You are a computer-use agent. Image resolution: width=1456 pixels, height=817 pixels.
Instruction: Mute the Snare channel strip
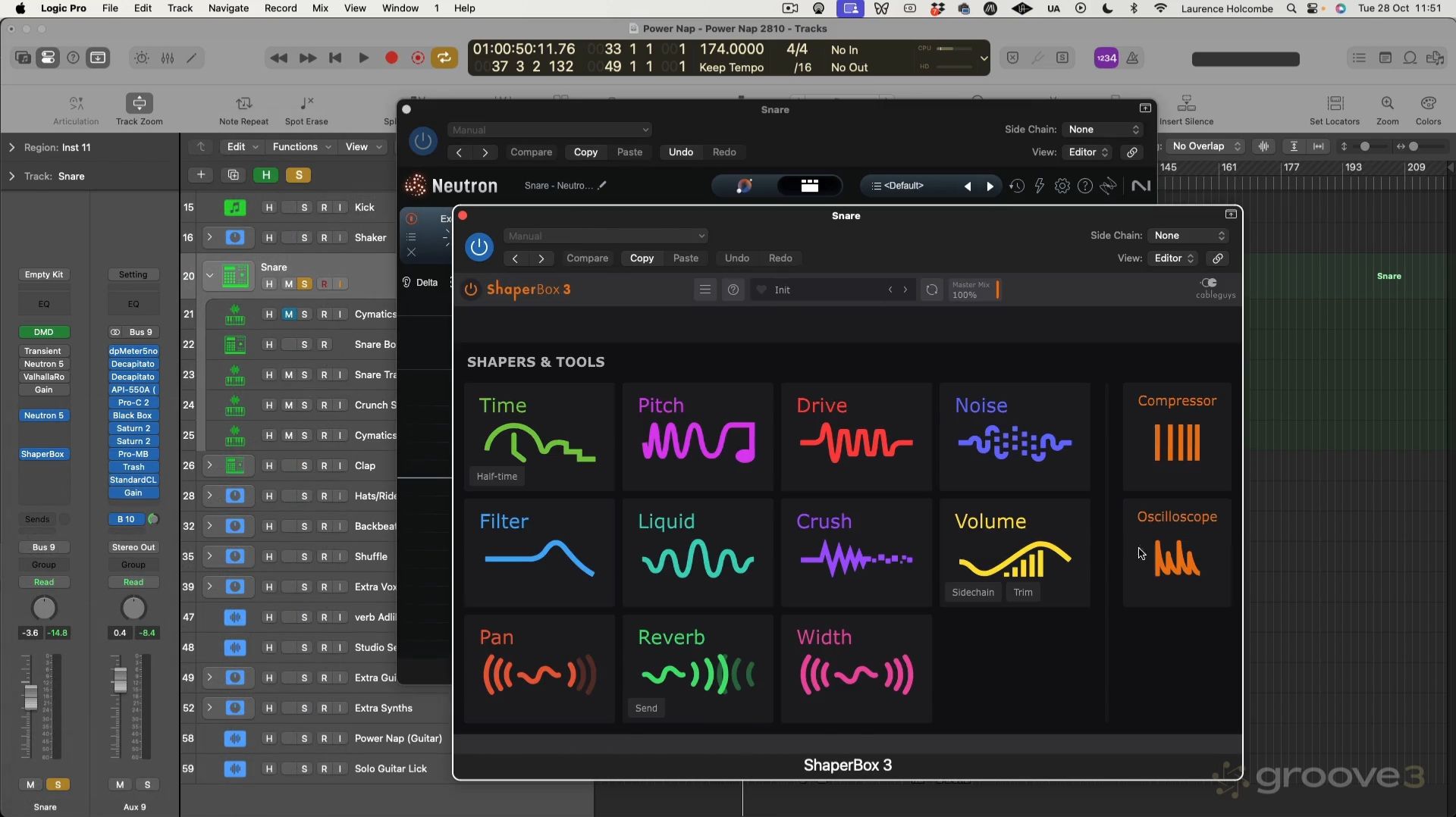click(30, 784)
